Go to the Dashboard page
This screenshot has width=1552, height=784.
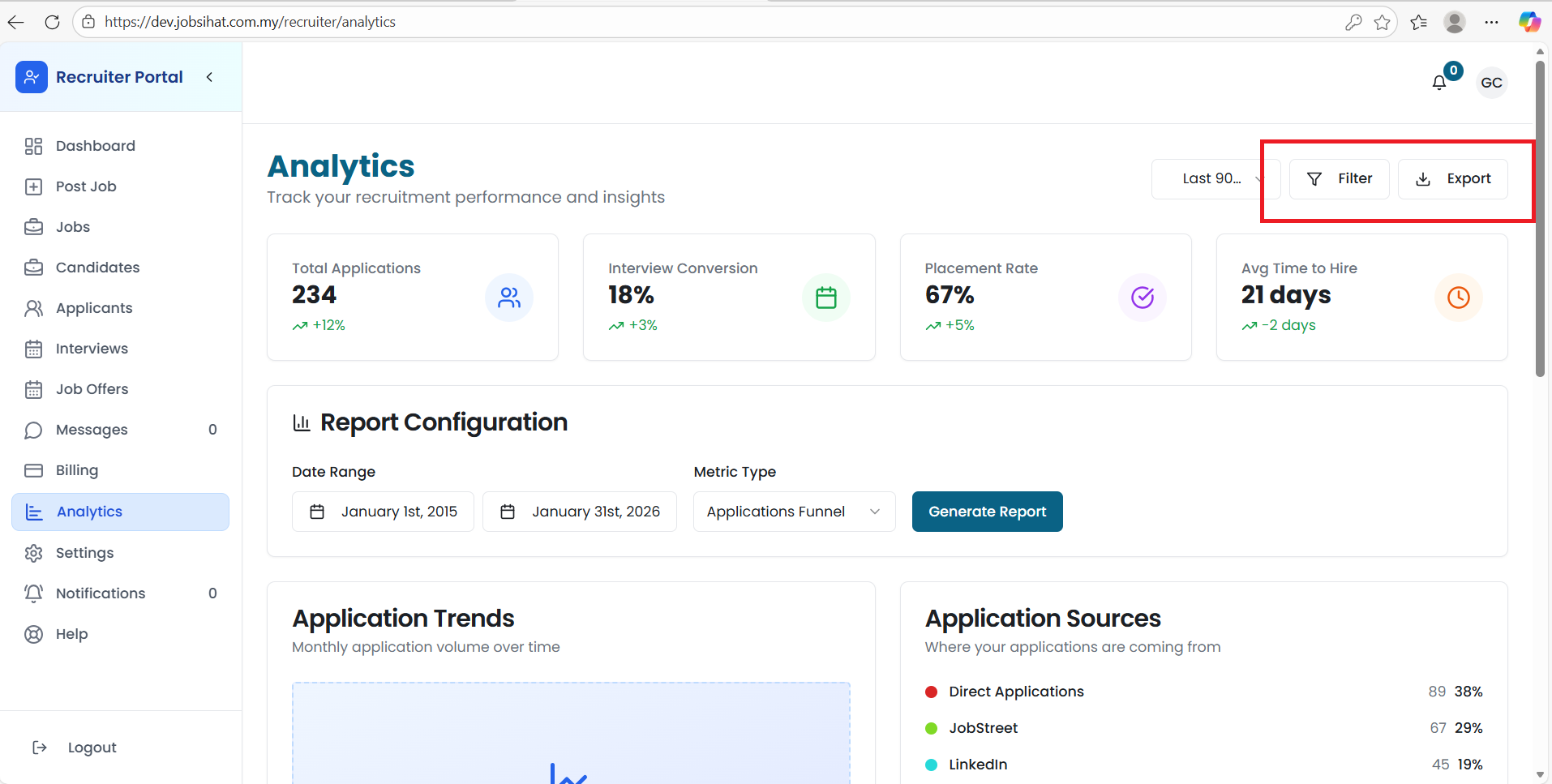[x=95, y=146]
